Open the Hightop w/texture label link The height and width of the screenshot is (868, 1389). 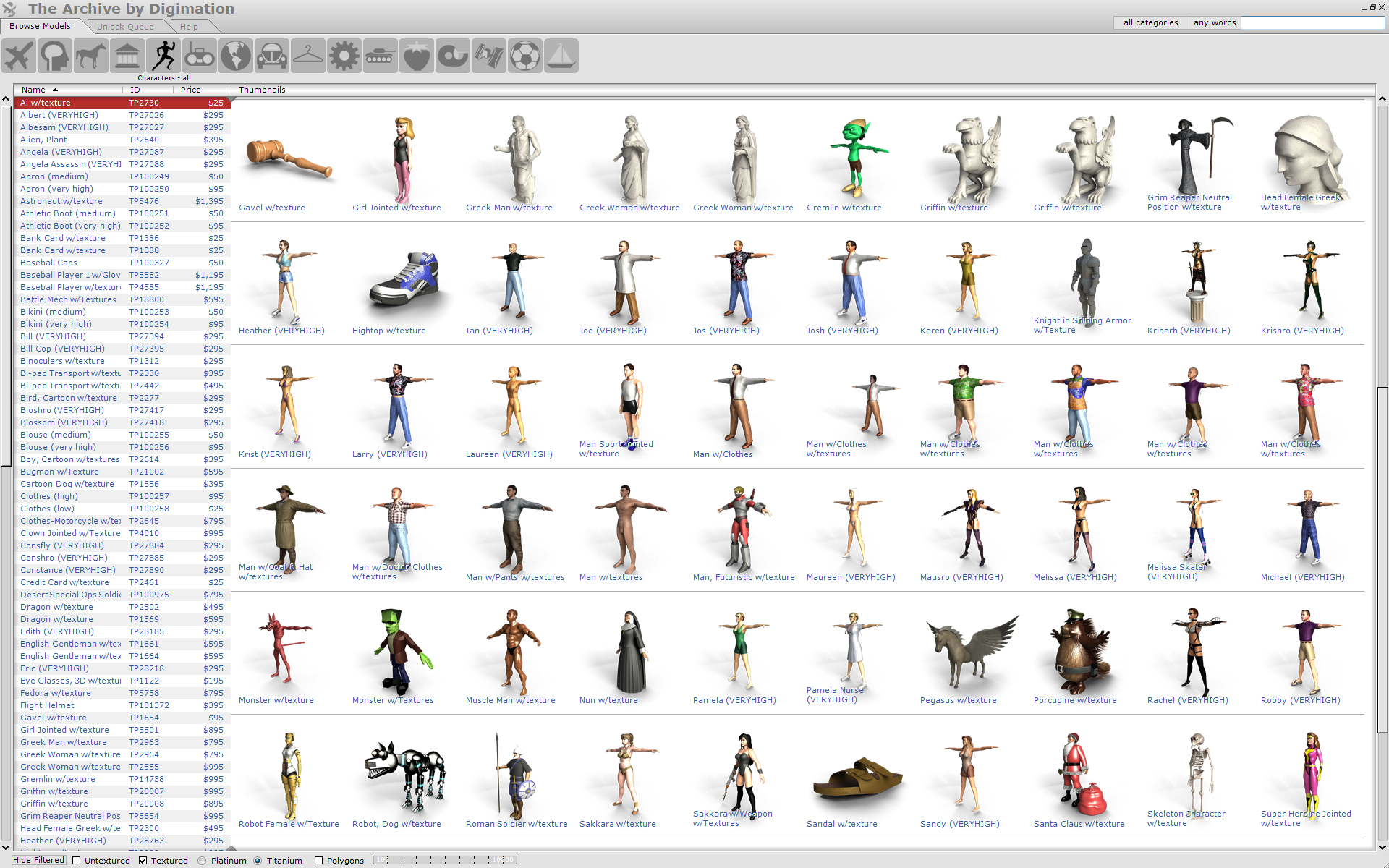388,331
